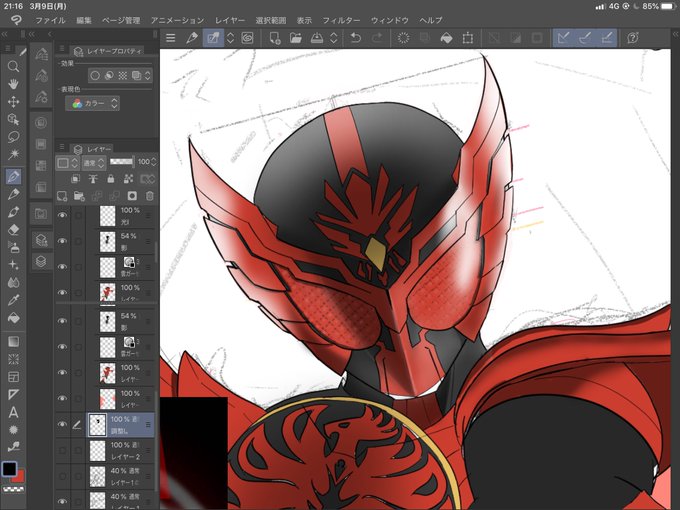
Task: Select the Zoom magnifier tool
Action: [x=13, y=66]
